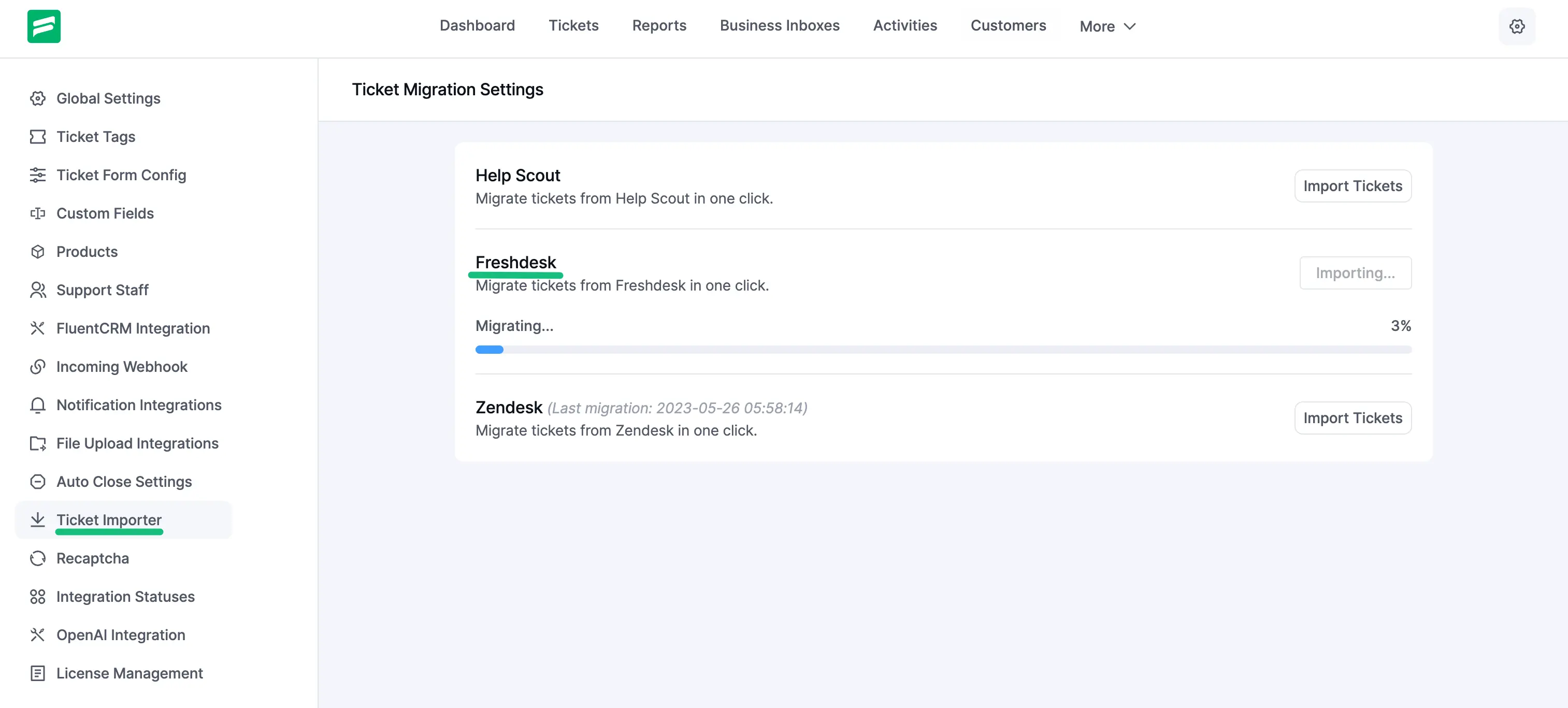Go to the Reports section
This screenshot has height=708, width=1568.
[659, 25]
